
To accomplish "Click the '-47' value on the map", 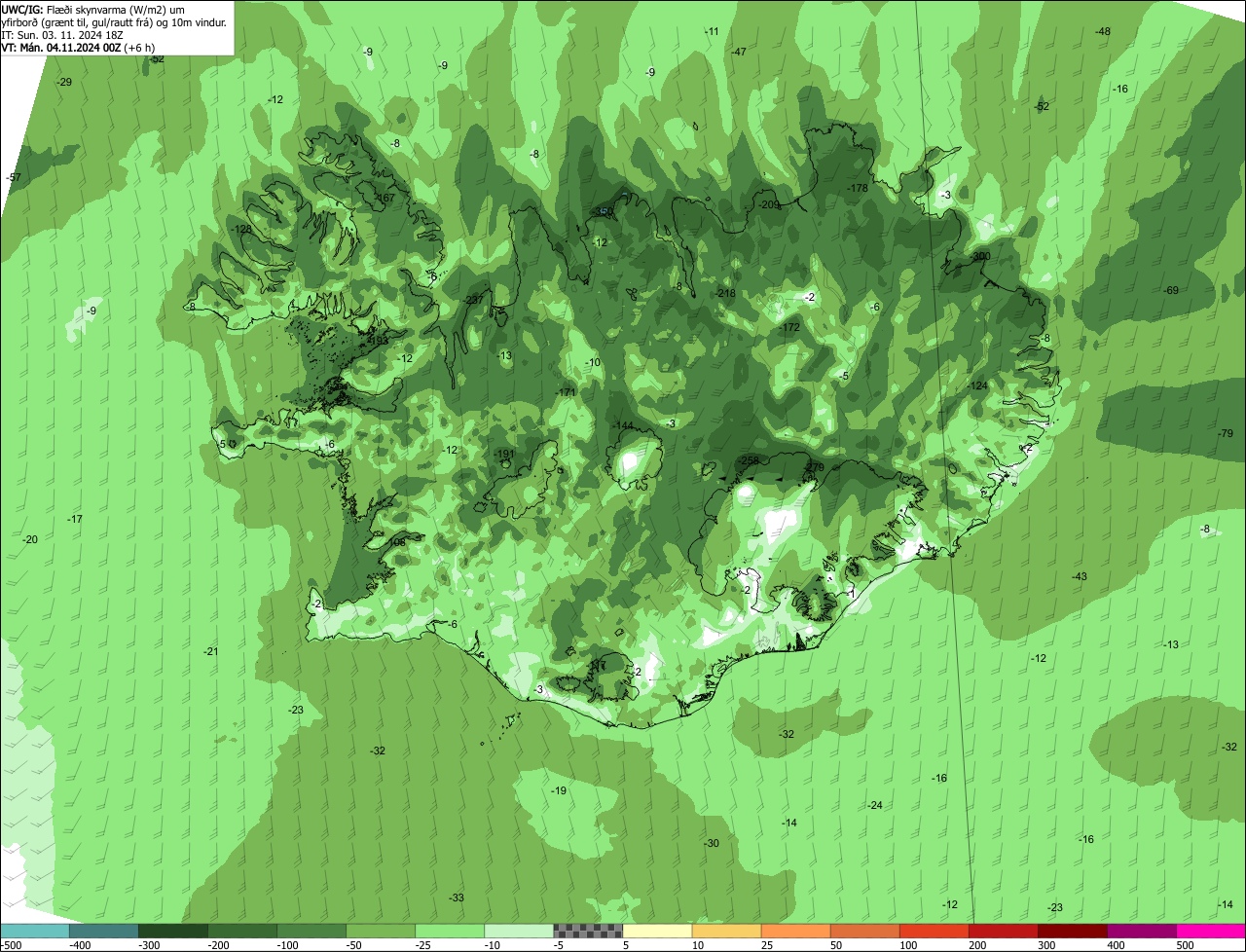I will pyautogui.click(x=739, y=52).
